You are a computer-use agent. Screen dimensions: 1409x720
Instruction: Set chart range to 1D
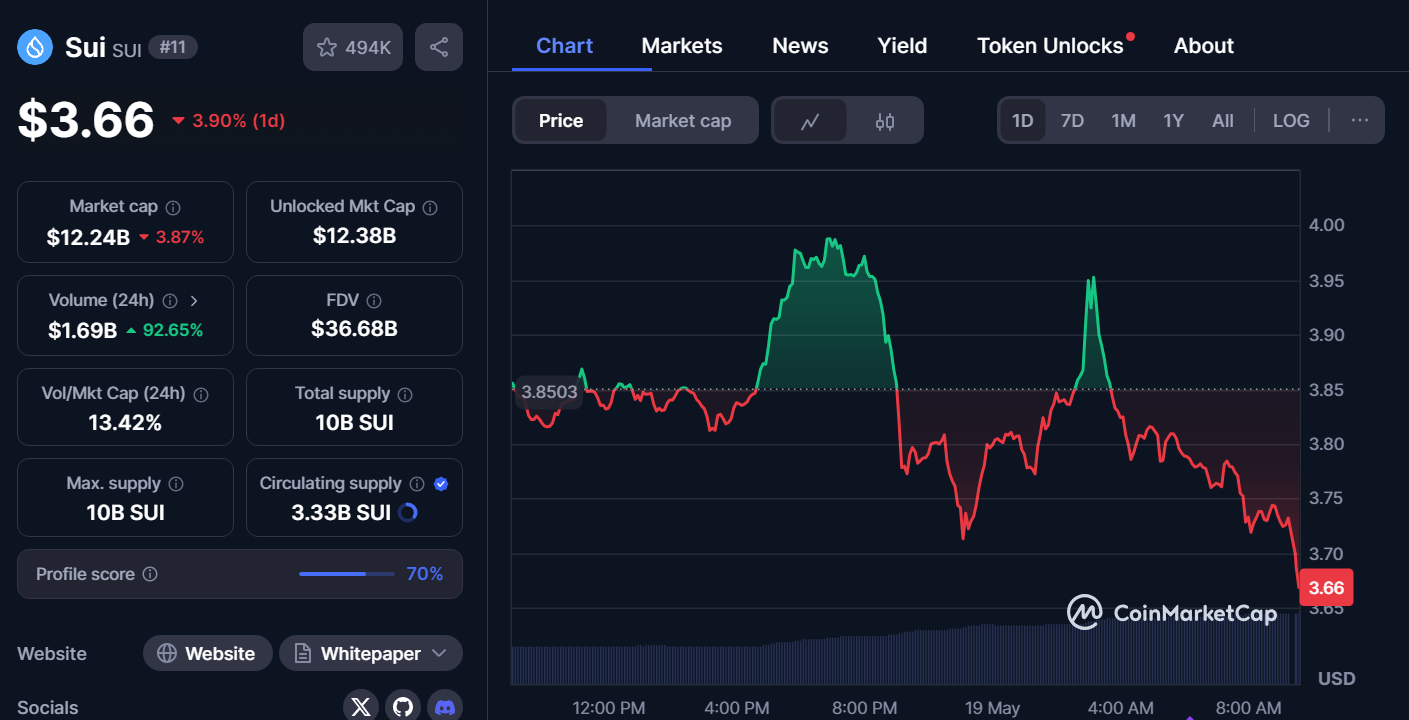point(1022,121)
